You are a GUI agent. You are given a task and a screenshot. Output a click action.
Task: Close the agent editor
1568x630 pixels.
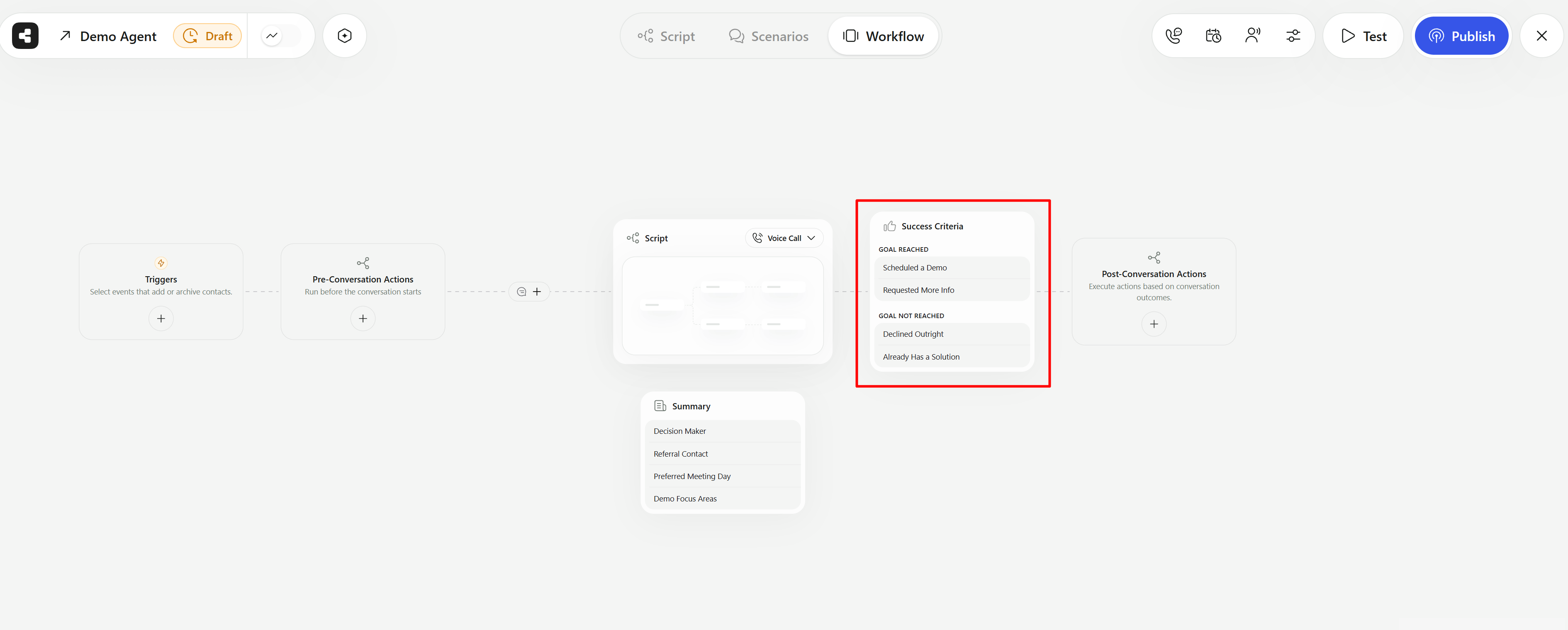1541,36
